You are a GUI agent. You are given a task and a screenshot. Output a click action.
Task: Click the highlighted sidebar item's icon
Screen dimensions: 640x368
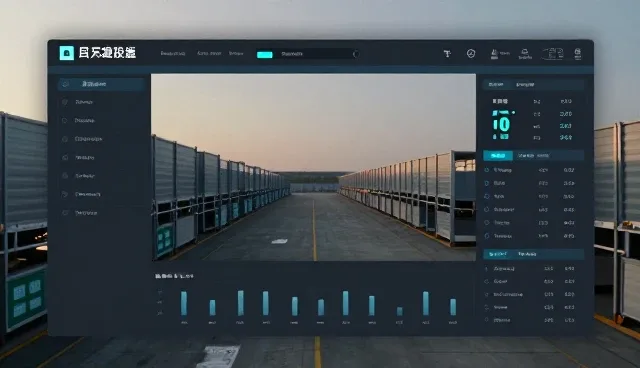coord(65,84)
